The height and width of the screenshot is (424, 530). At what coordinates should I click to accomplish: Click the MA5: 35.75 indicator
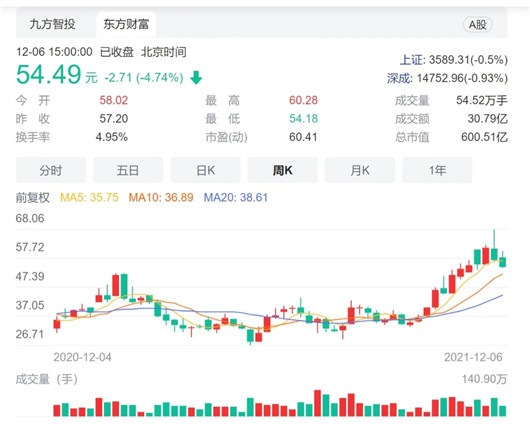(x=89, y=197)
